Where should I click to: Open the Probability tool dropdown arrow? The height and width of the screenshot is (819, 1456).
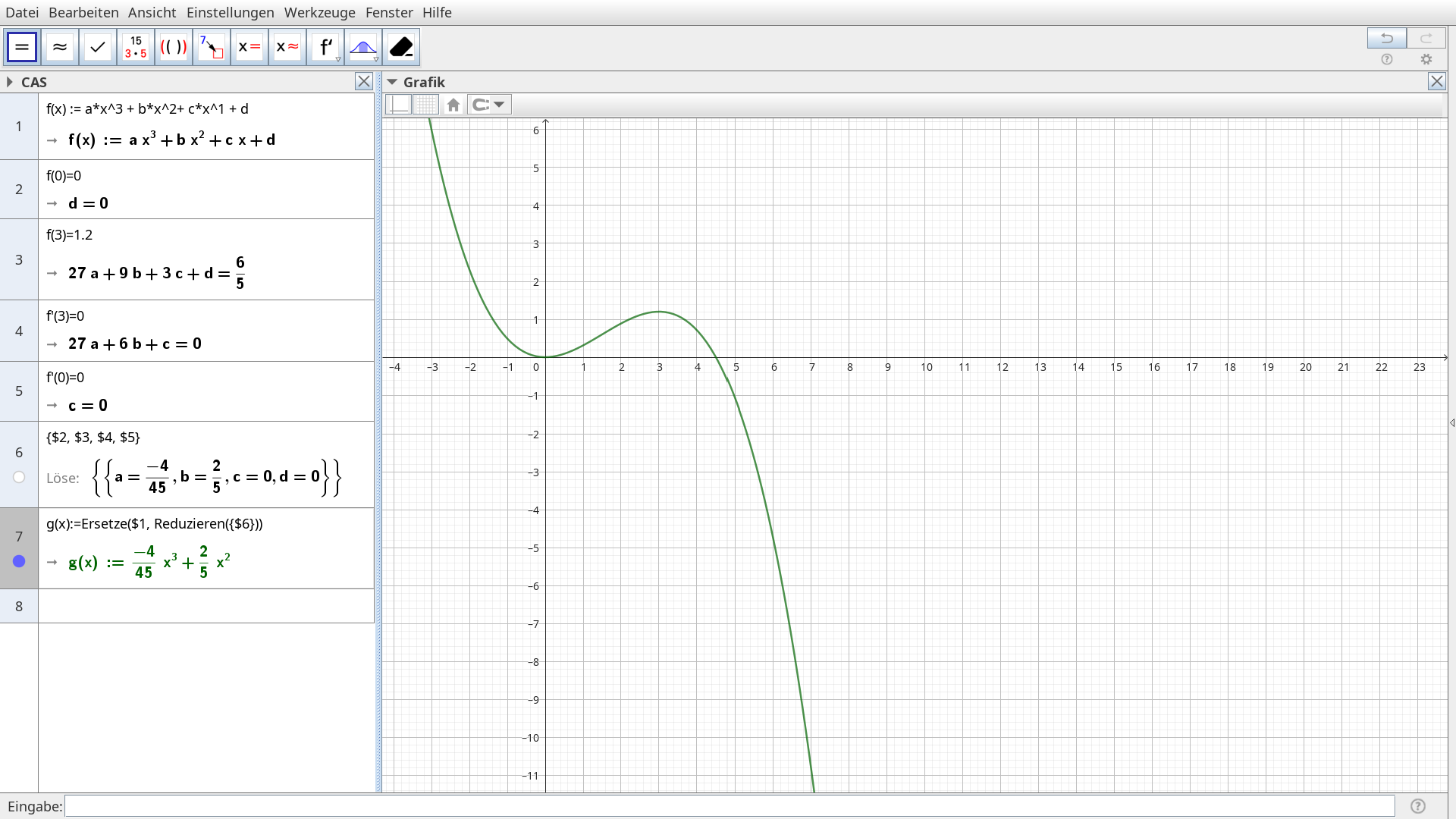click(376, 59)
